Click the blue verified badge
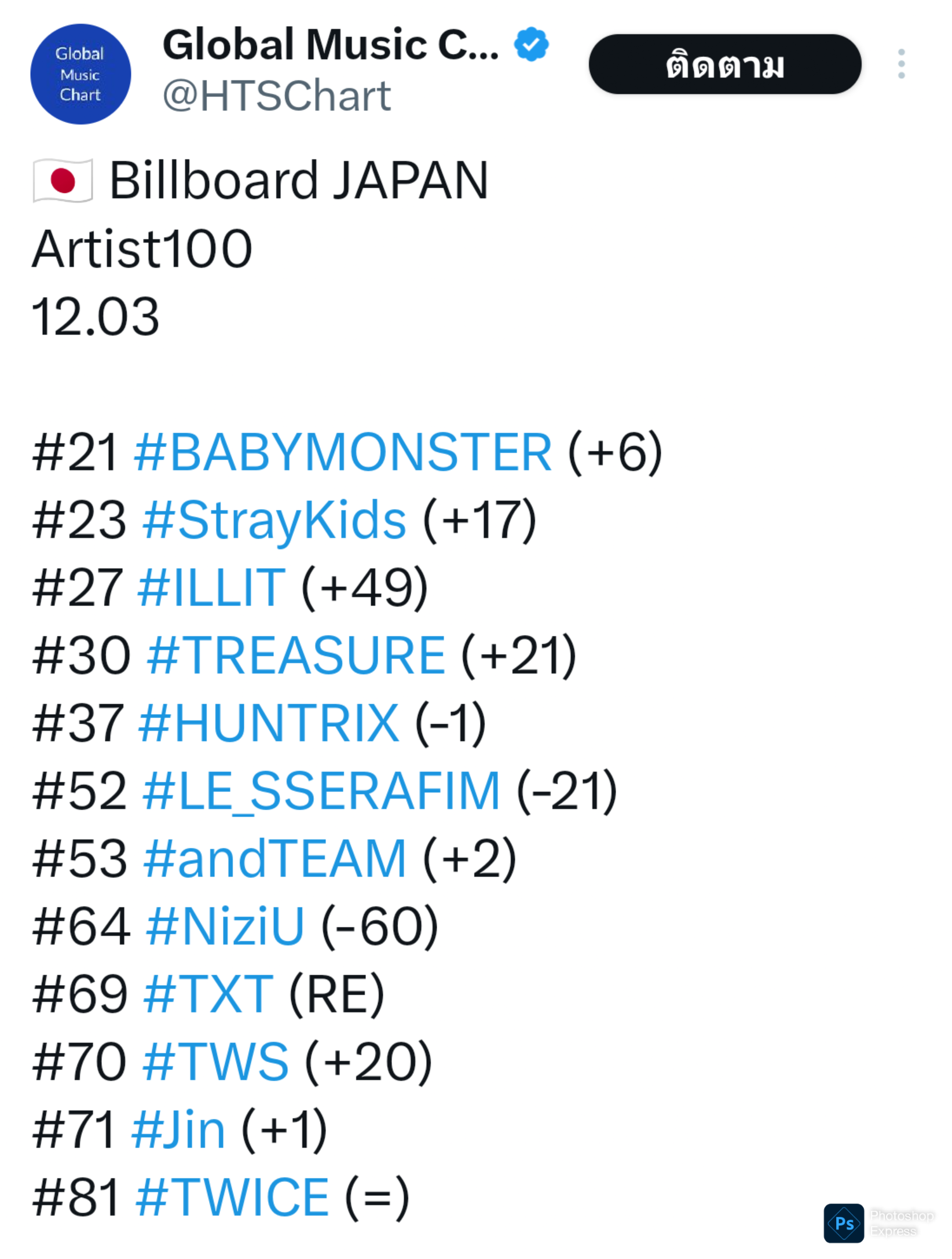 coord(531,44)
